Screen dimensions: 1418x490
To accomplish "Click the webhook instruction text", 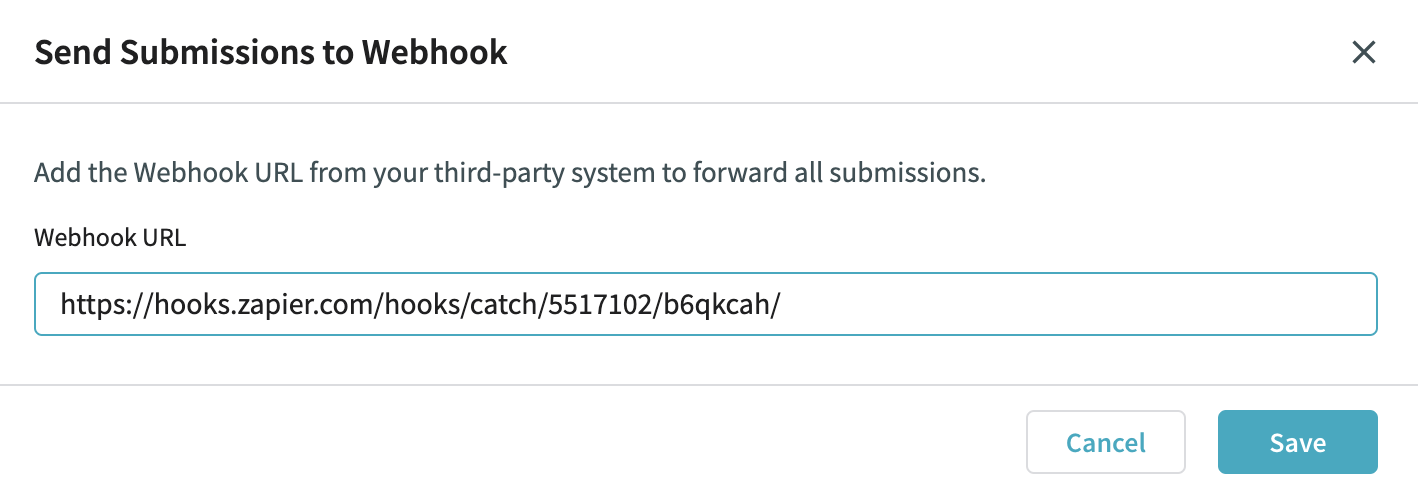I will (x=510, y=172).
